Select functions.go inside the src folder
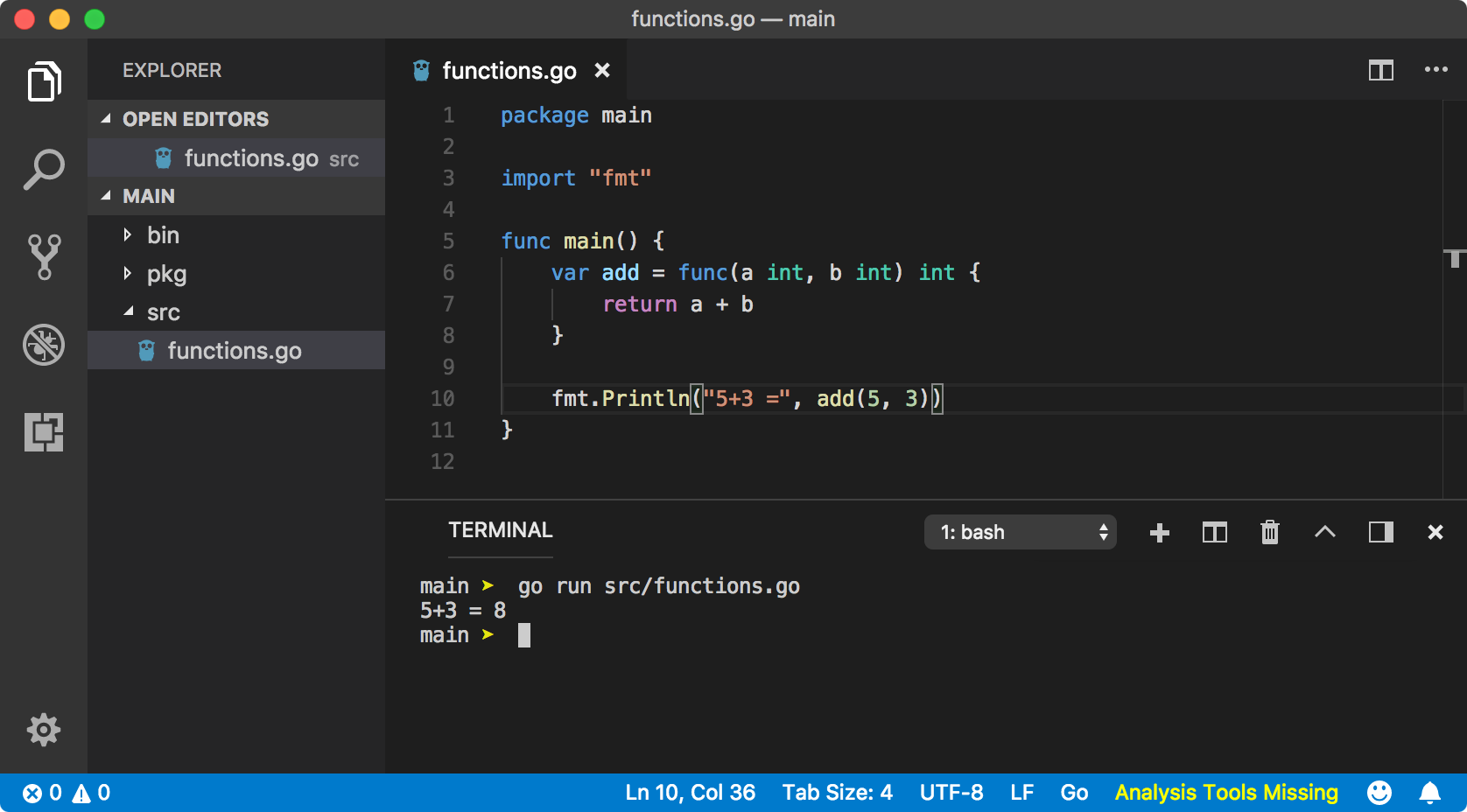This screenshot has height=812, width=1467. pos(235,350)
